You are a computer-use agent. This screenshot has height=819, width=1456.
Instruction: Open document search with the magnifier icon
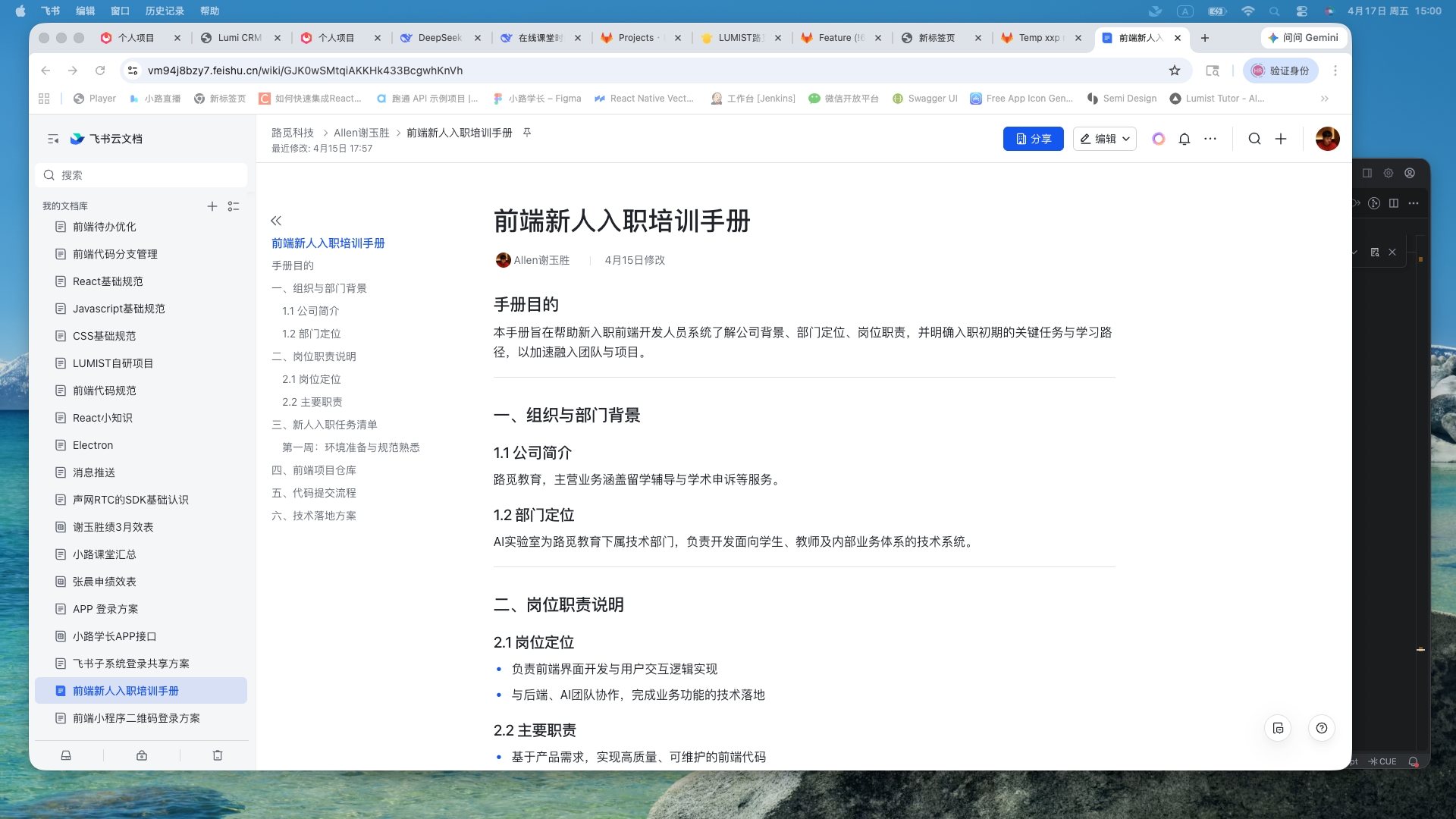pyautogui.click(x=1254, y=139)
